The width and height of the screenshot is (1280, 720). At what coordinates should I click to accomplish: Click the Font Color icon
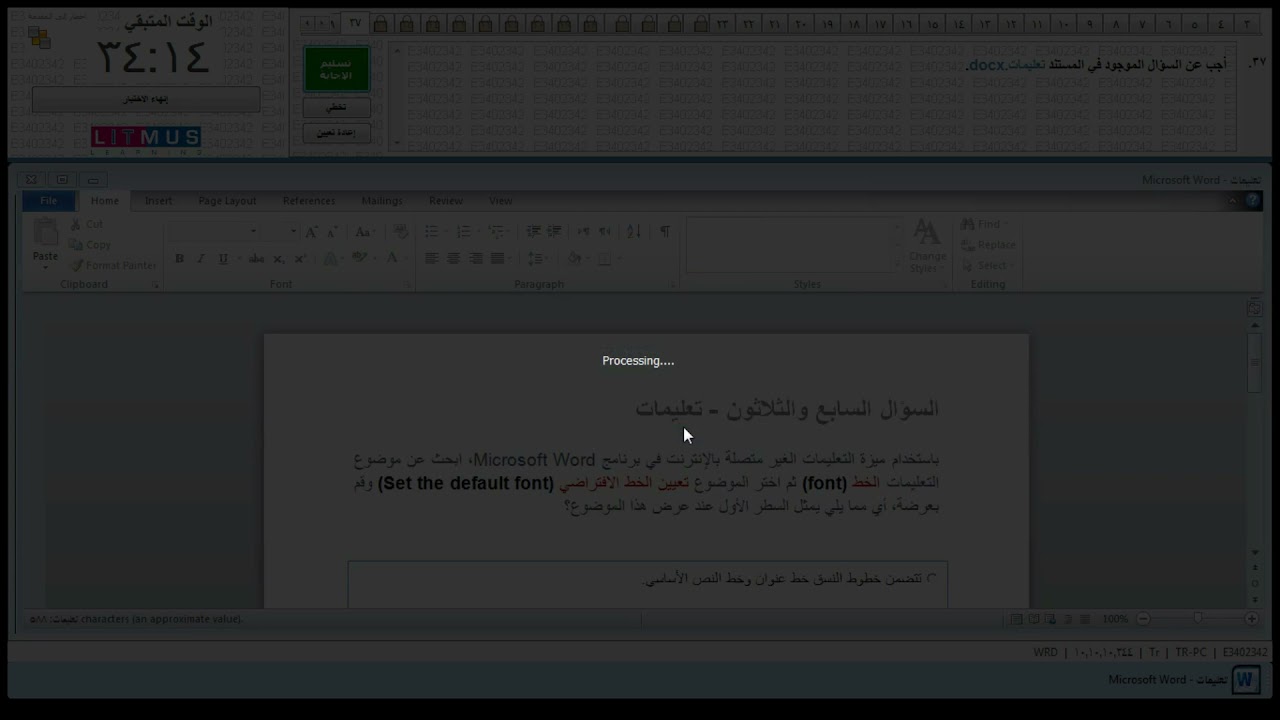pos(392,258)
